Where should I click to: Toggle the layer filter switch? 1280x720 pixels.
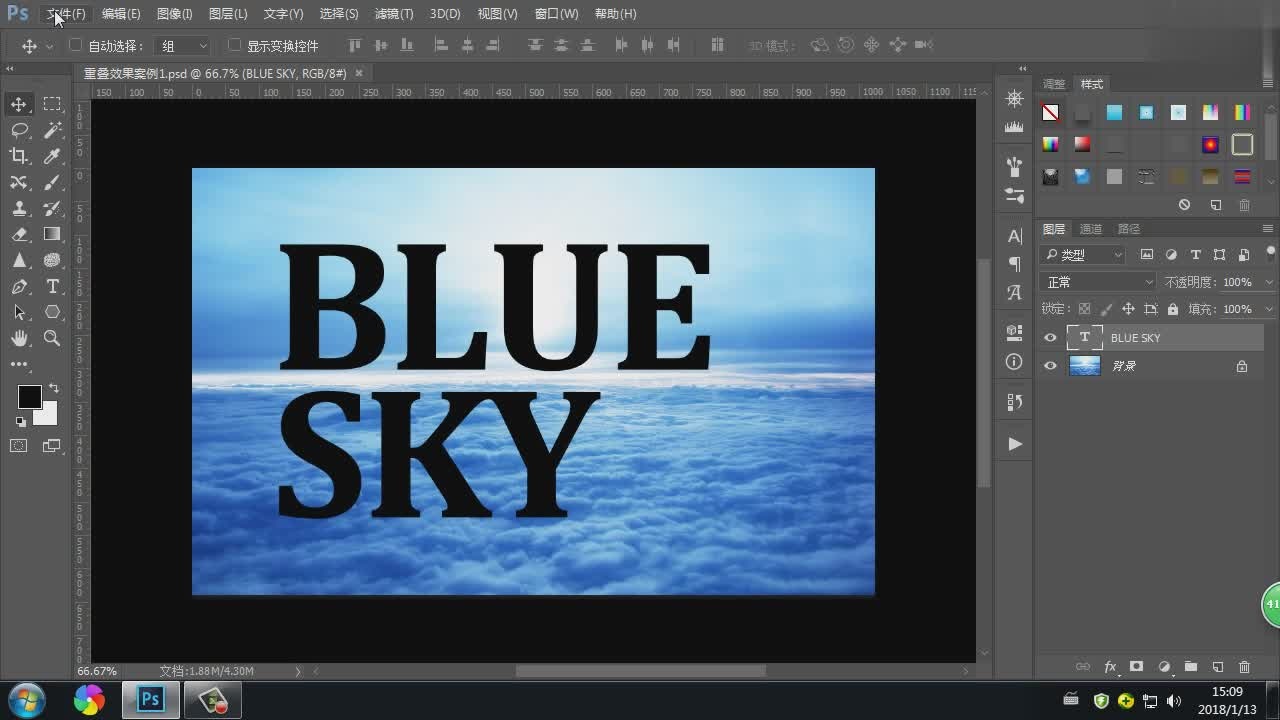point(1270,253)
